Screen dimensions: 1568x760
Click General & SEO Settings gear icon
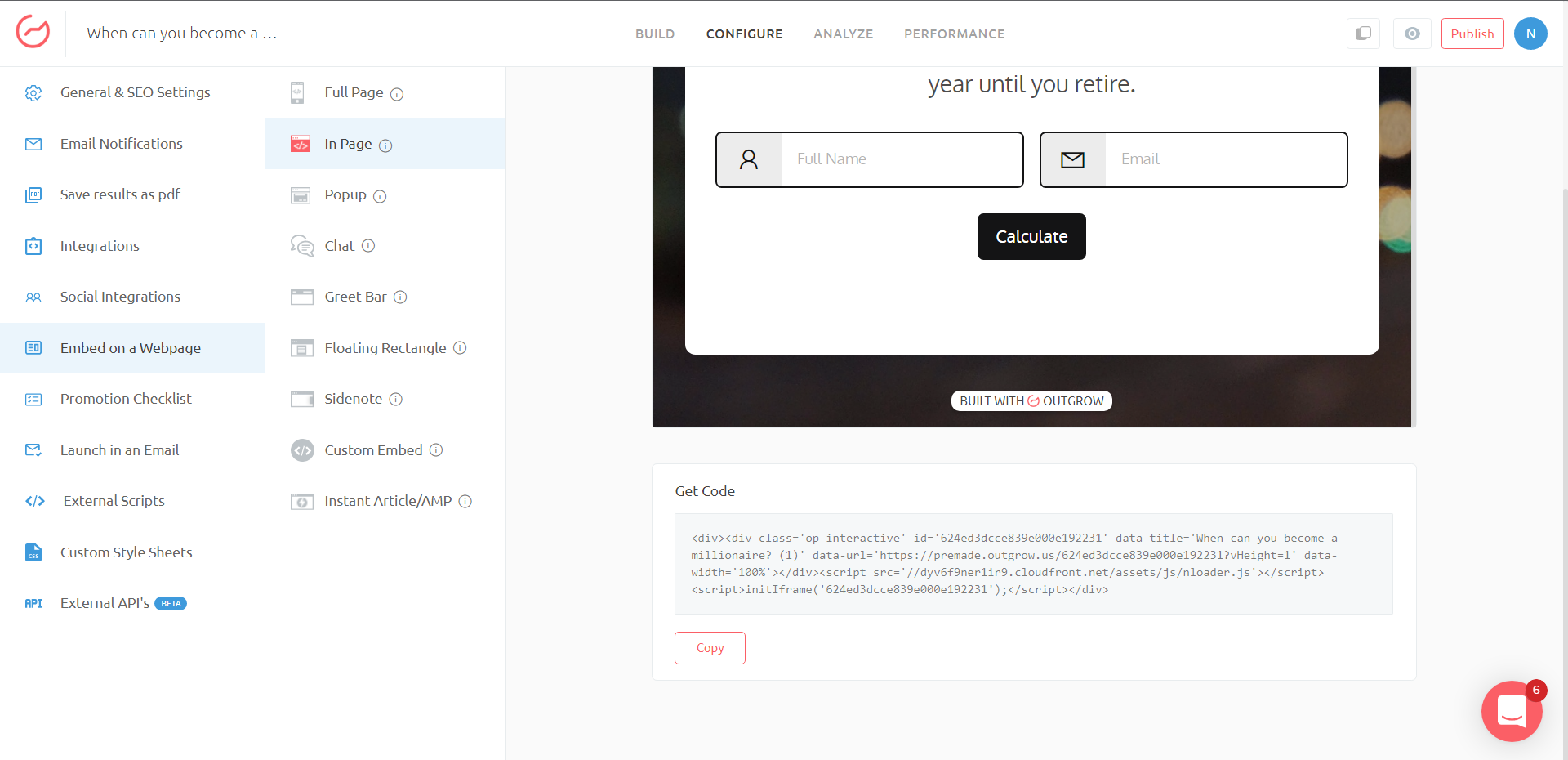coord(33,92)
